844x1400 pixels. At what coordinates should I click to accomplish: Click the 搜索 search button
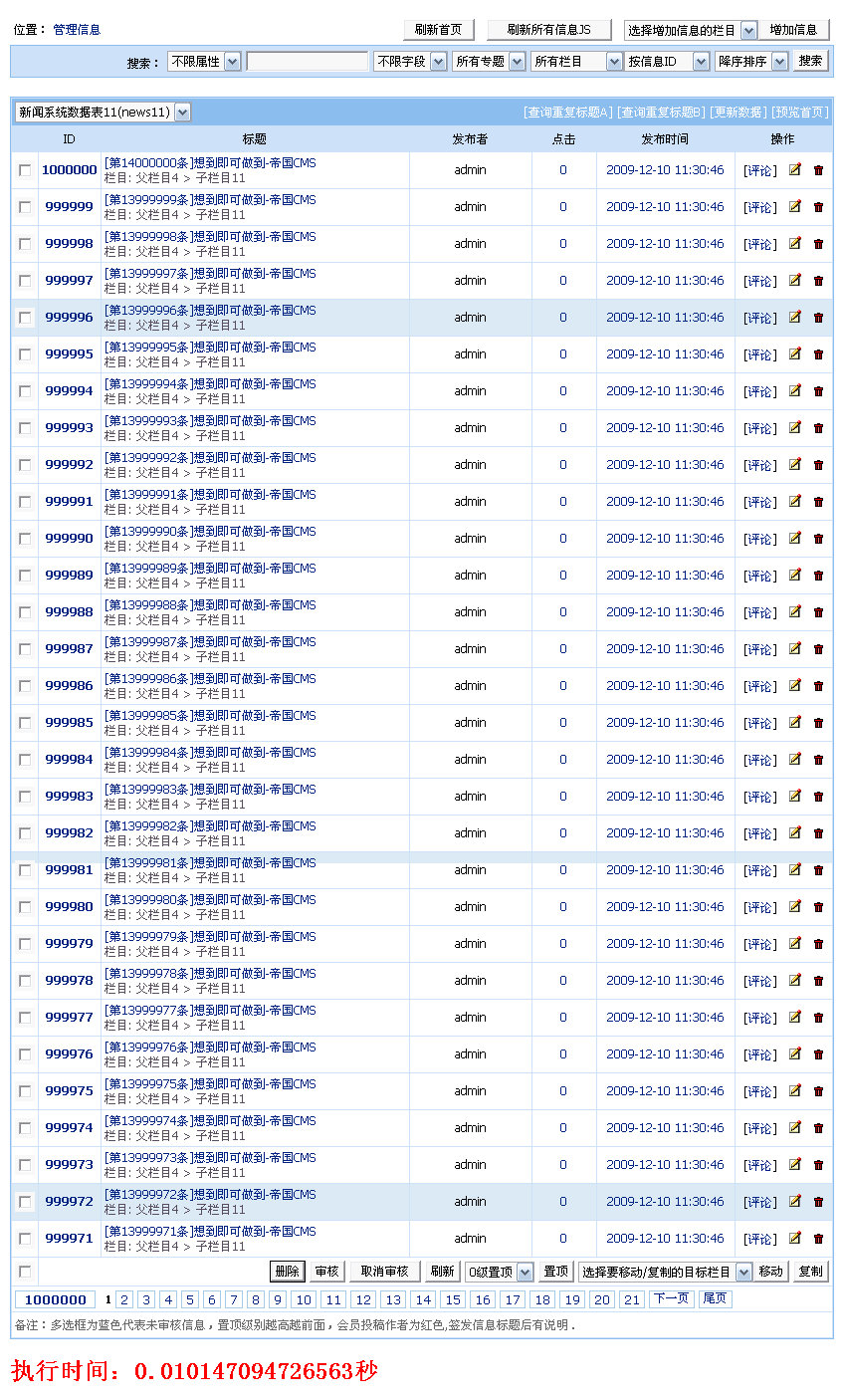pos(811,61)
